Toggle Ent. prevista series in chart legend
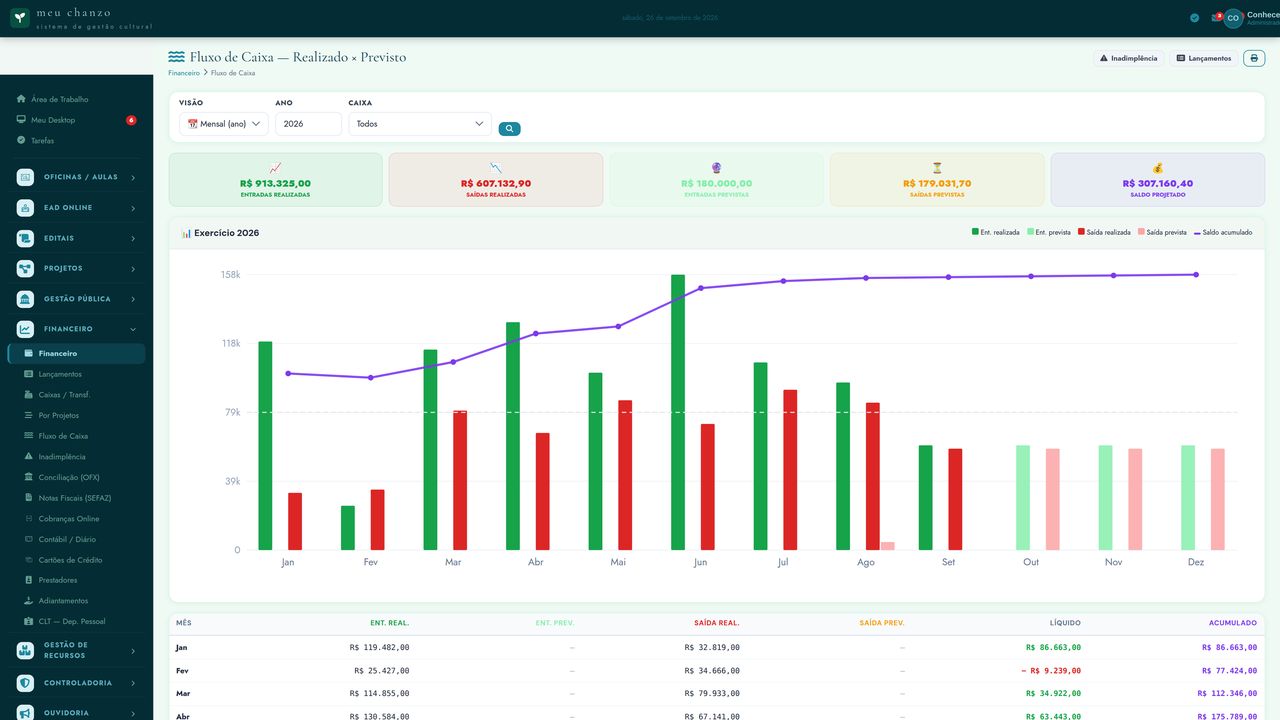Viewport: 1280px width, 720px height. [1049, 232]
